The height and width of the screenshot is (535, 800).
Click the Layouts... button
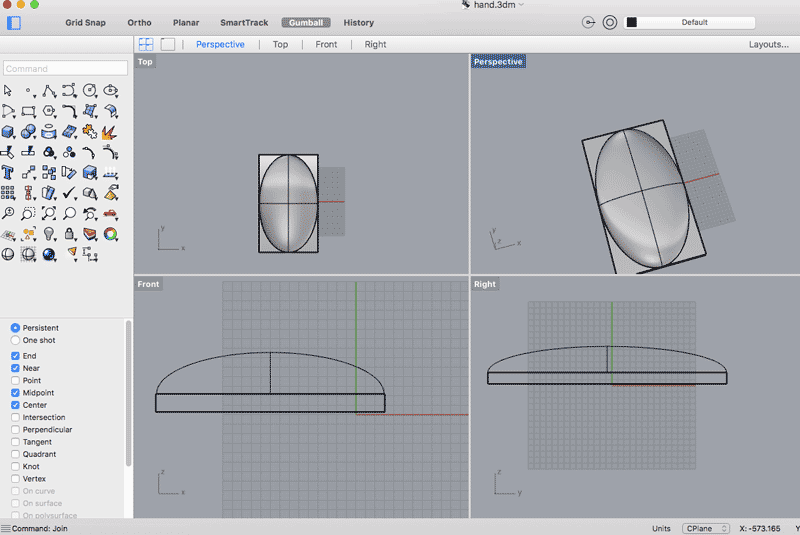[768, 44]
